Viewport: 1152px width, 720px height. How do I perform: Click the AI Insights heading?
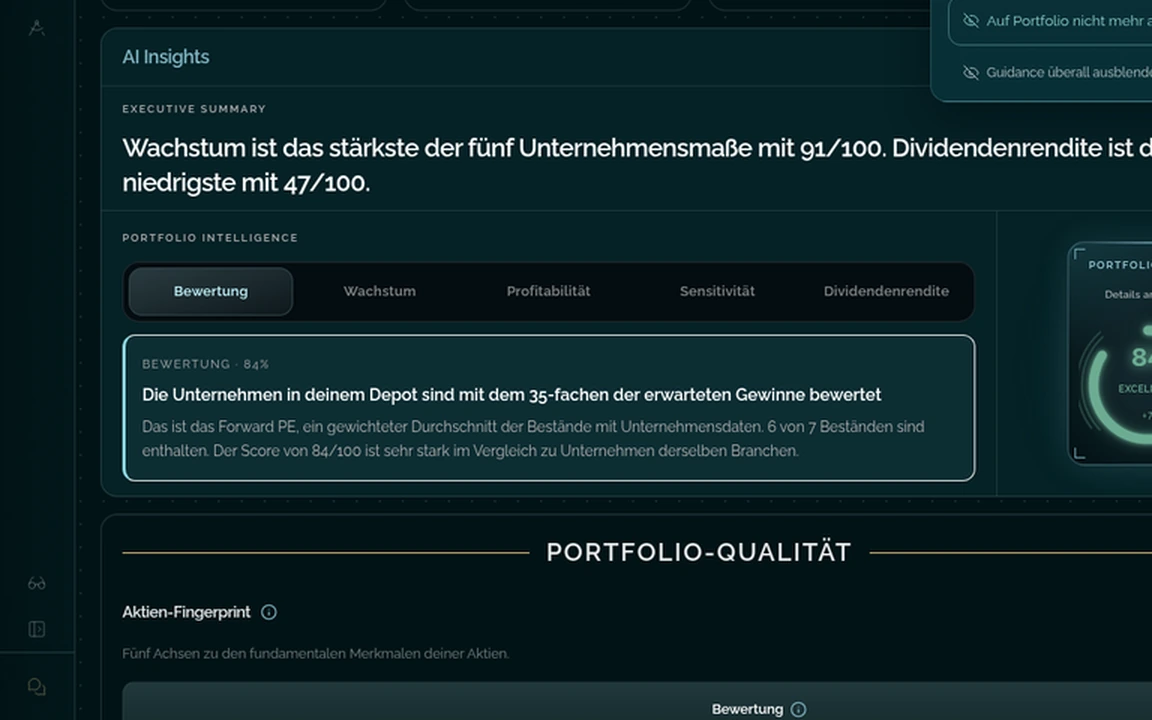(166, 57)
